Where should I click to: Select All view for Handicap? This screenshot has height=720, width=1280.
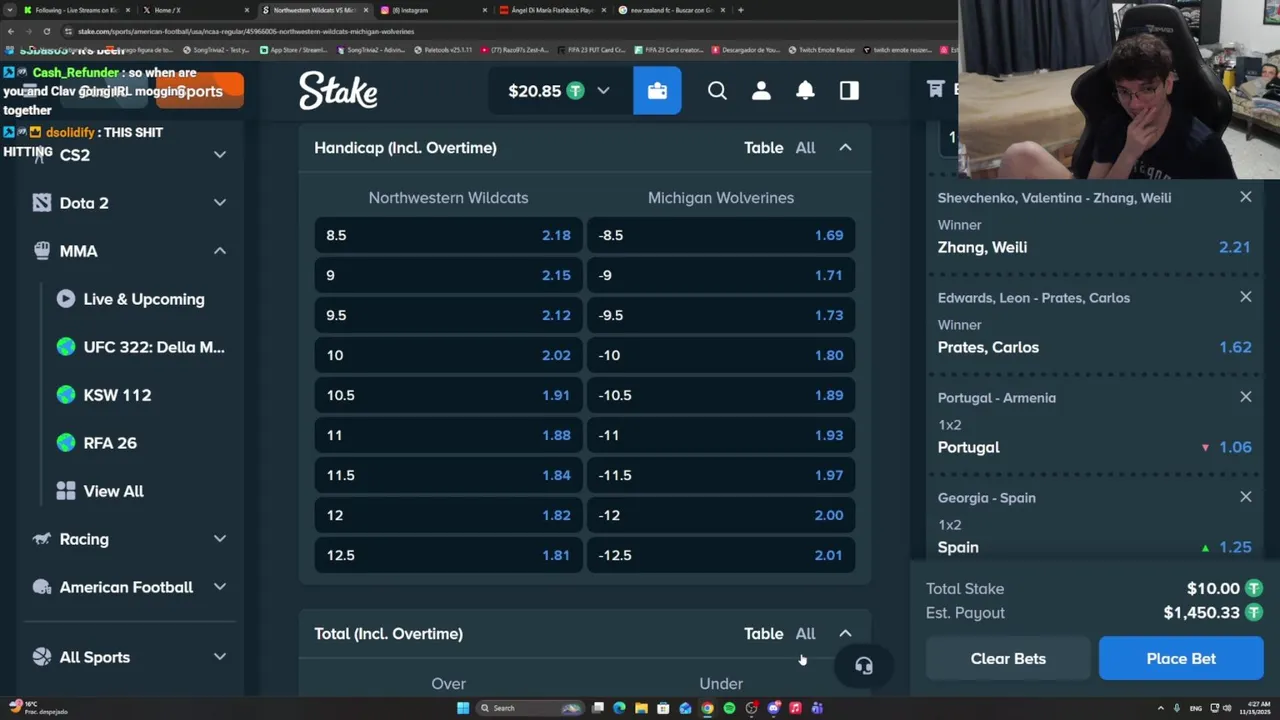click(805, 148)
